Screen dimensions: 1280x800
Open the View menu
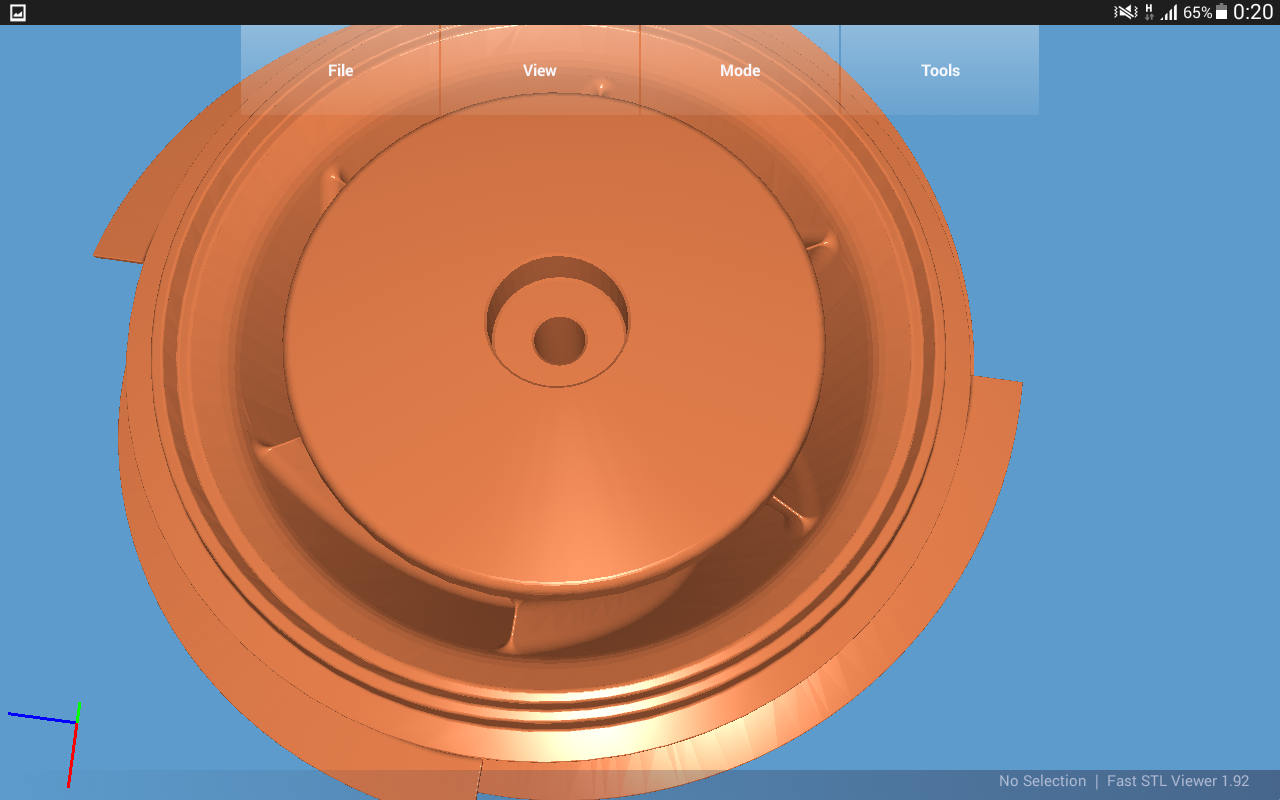click(x=540, y=70)
